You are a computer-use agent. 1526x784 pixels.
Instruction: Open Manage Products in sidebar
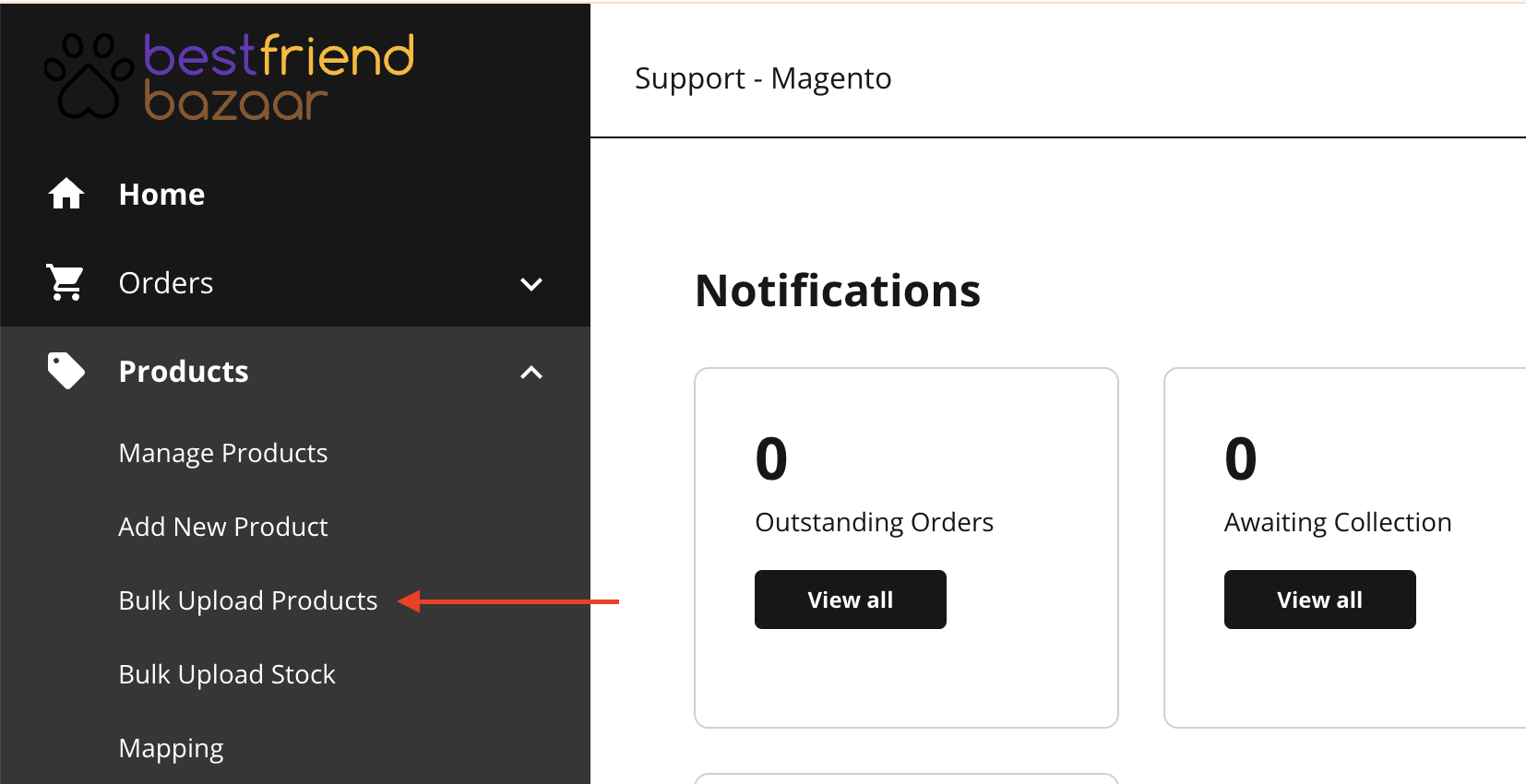click(x=223, y=453)
